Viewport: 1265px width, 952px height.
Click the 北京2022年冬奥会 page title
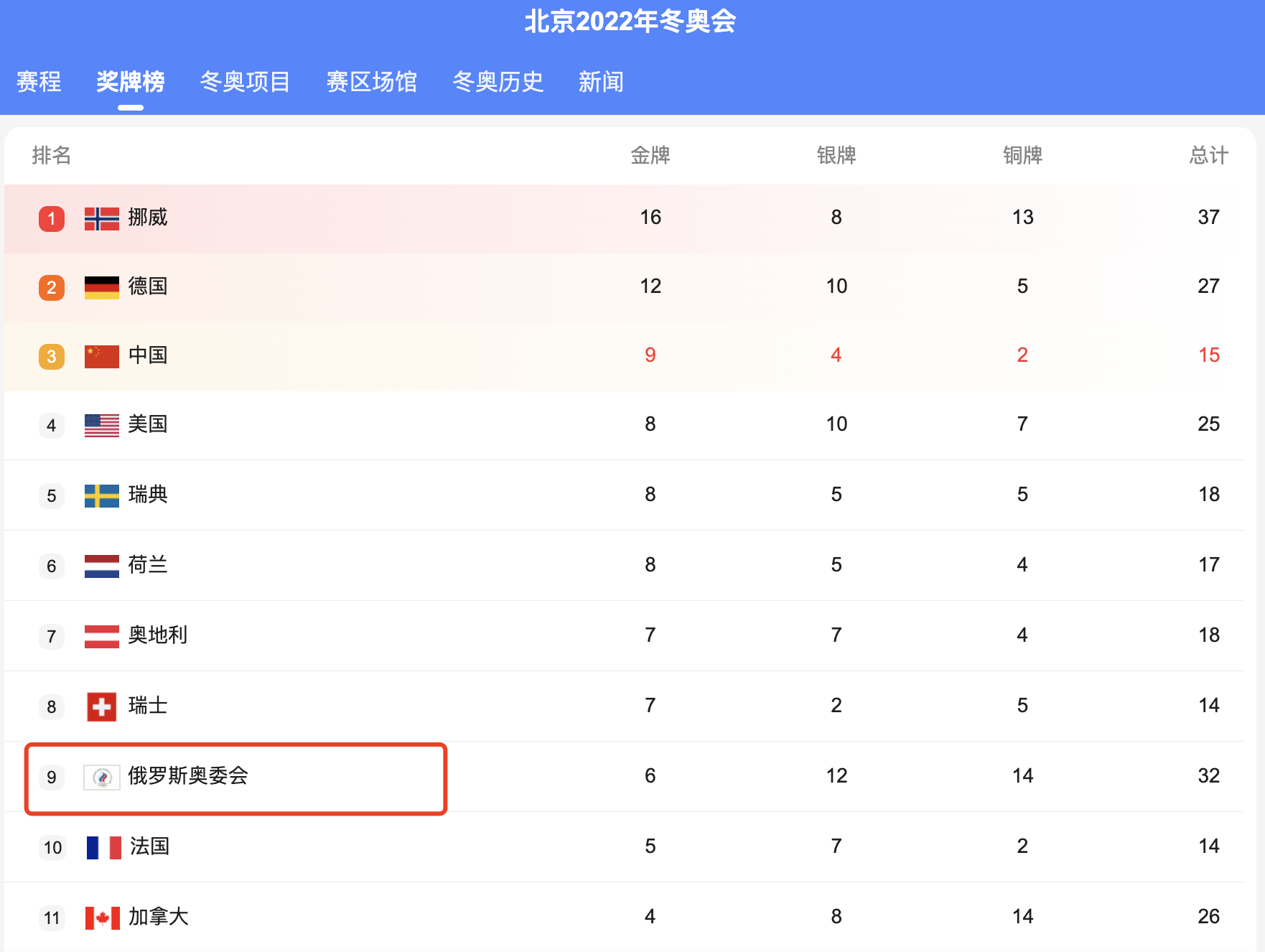coord(630,21)
